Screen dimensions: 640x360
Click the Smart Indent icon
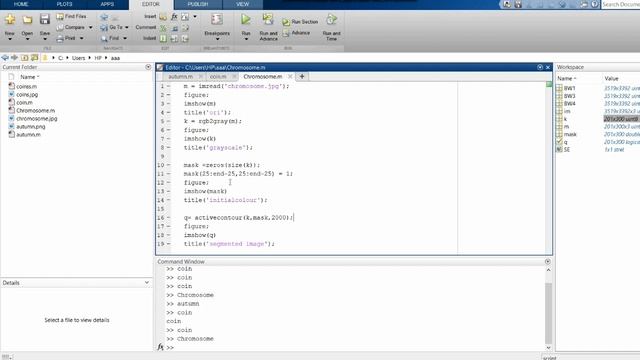coord(163,38)
